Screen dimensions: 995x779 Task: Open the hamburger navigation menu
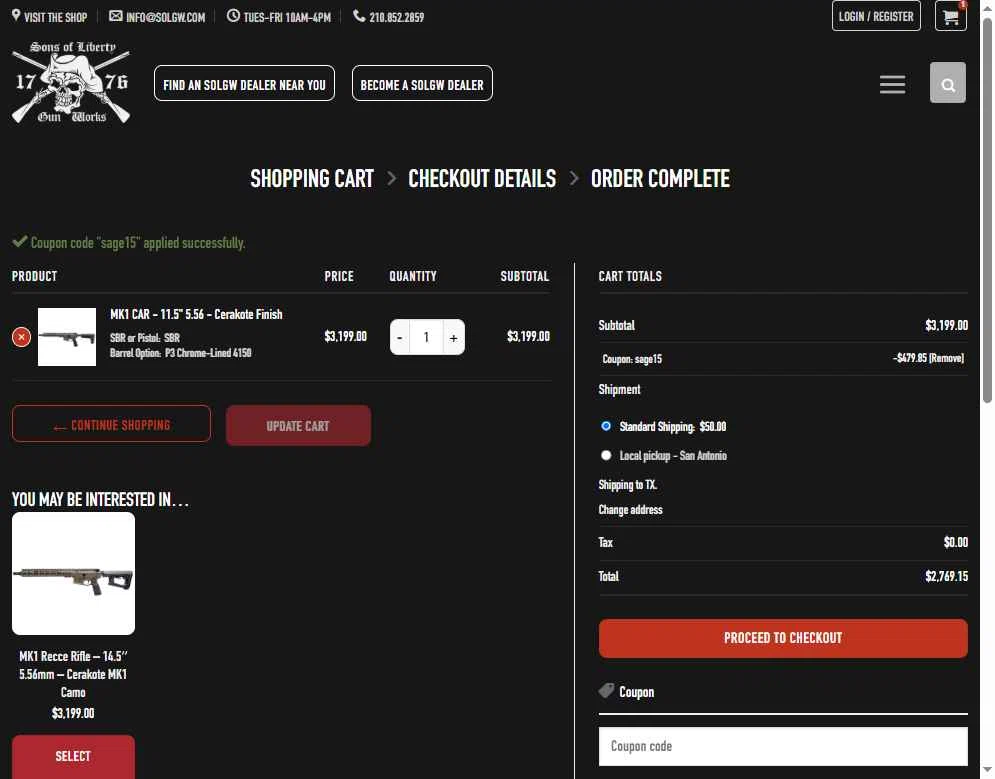pos(892,84)
